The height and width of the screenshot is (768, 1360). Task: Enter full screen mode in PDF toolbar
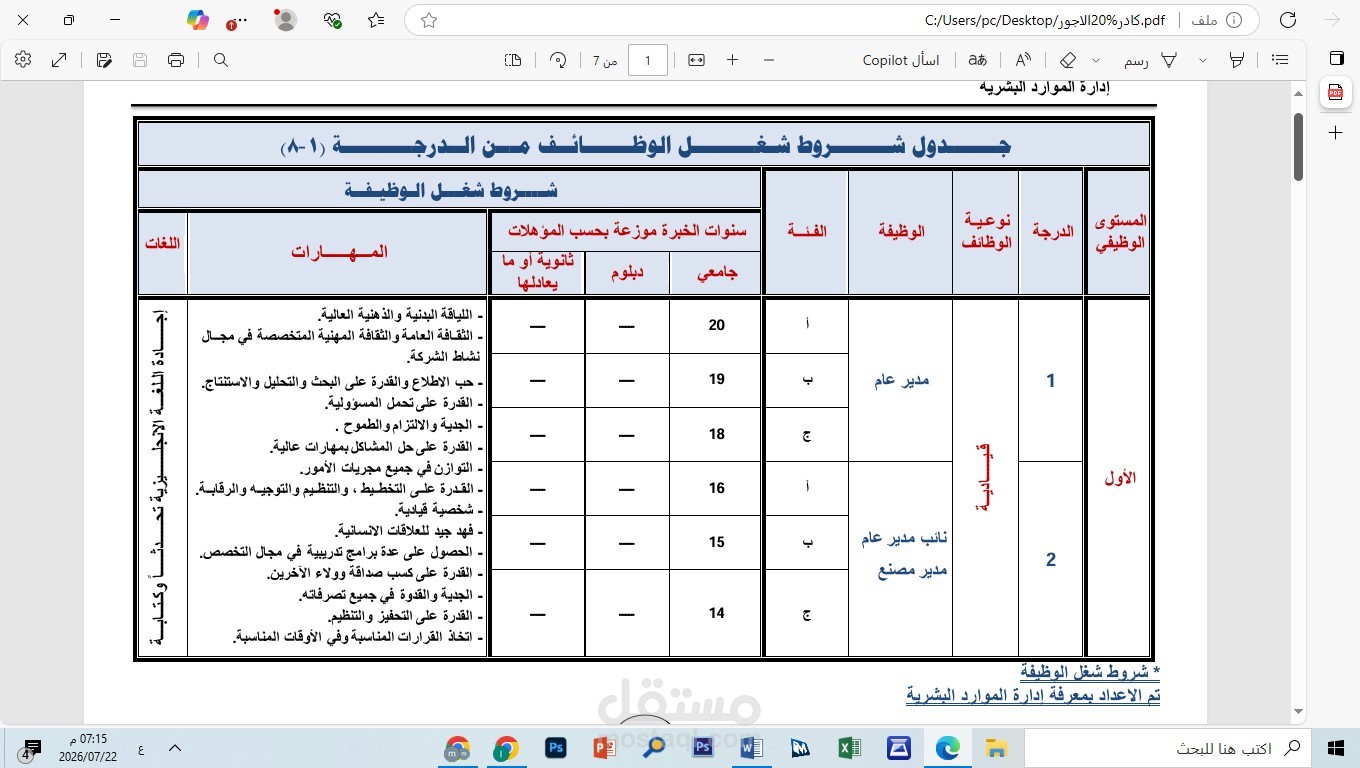pyautogui.click(x=59, y=60)
